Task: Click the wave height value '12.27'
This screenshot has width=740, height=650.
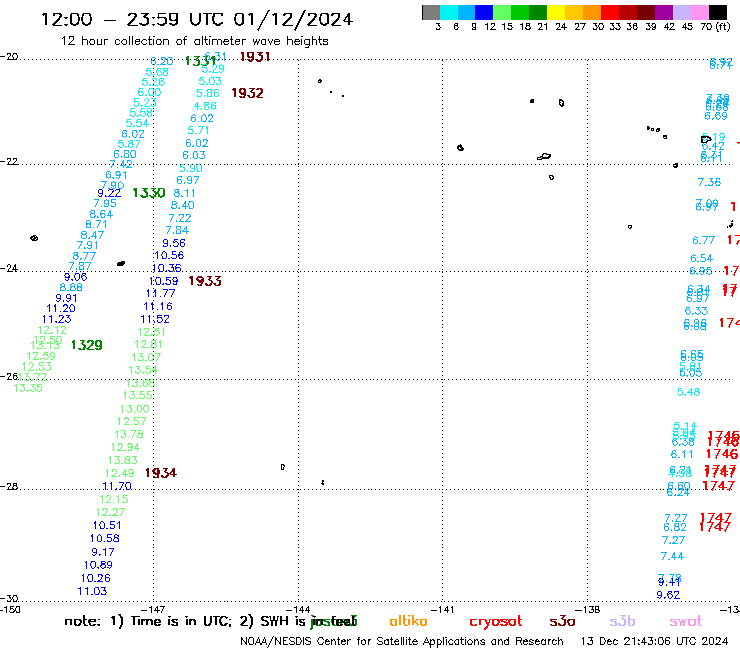Action: (110, 512)
